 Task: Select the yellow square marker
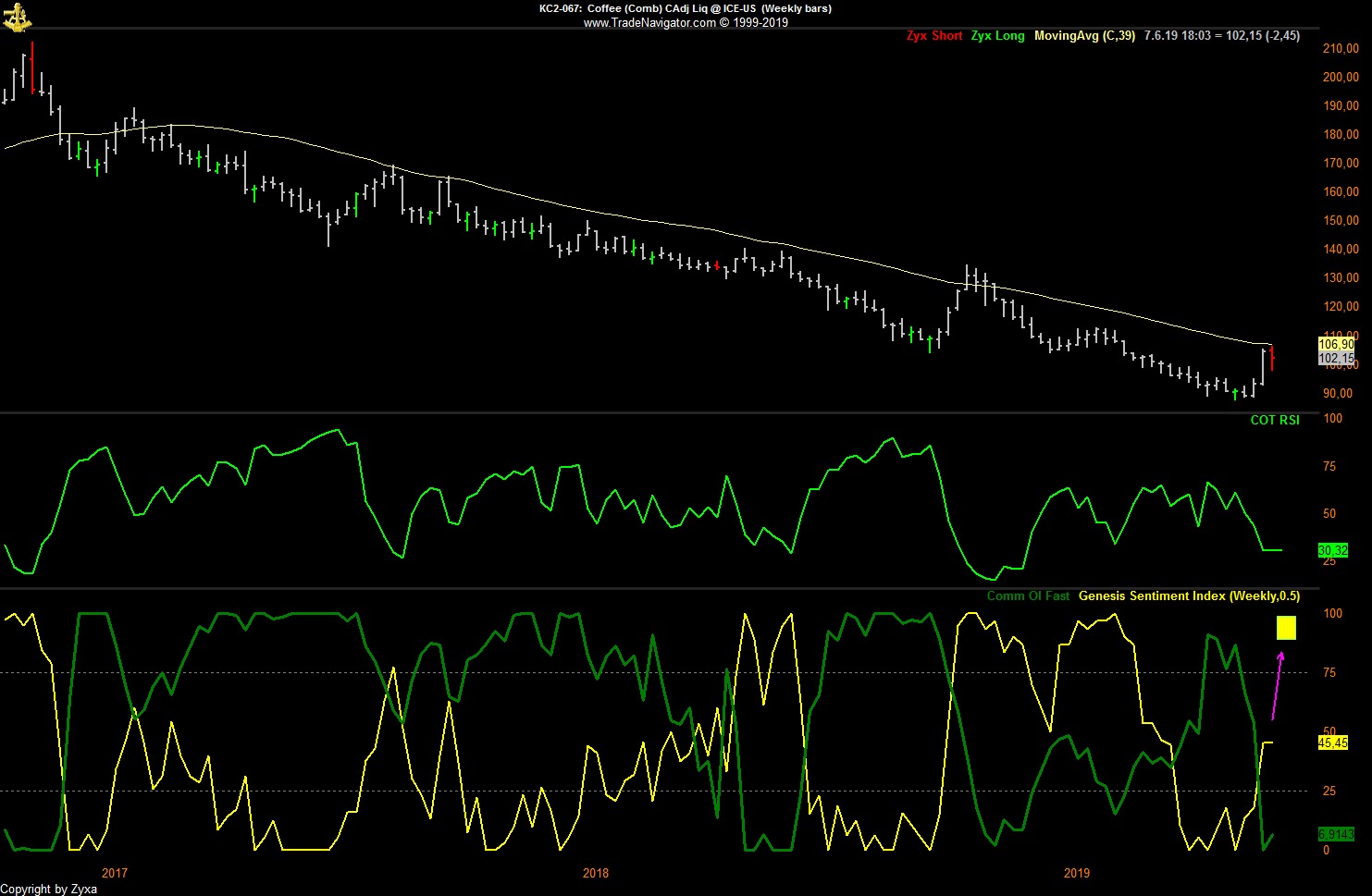(x=1286, y=628)
